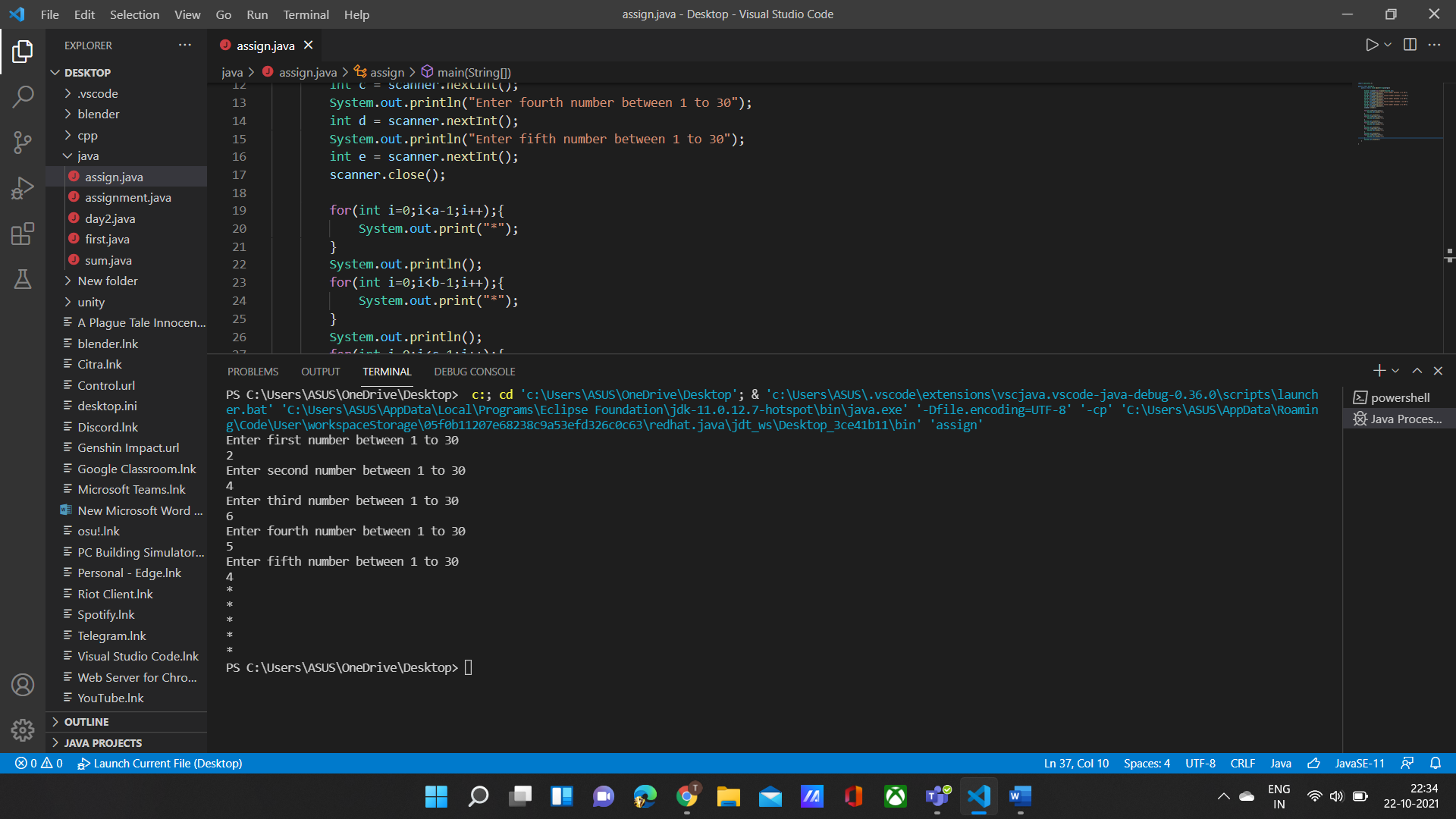Click the Run menu in the menu bar
The height and width of the screenshot is (819, 1456).
256,14
